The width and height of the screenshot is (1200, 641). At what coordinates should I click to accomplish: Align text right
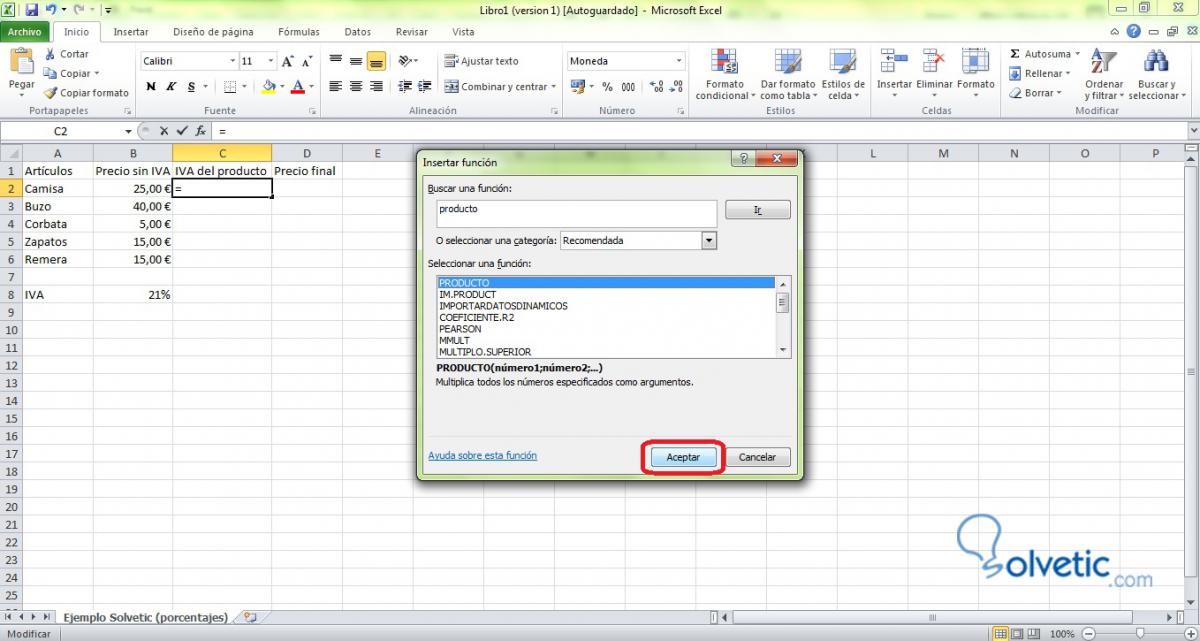tap(376, 87)
